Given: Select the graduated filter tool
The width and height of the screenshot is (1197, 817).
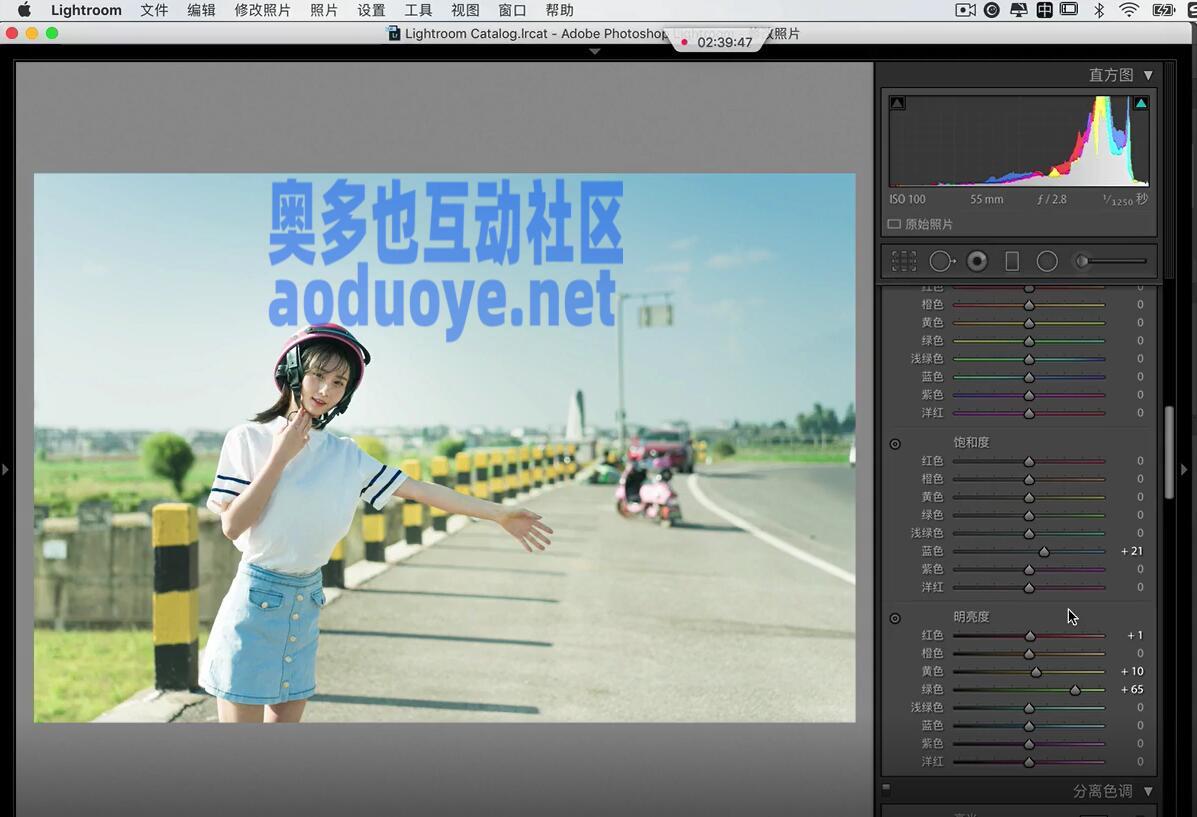Looking at the screenshot, I should point(1012,261).
